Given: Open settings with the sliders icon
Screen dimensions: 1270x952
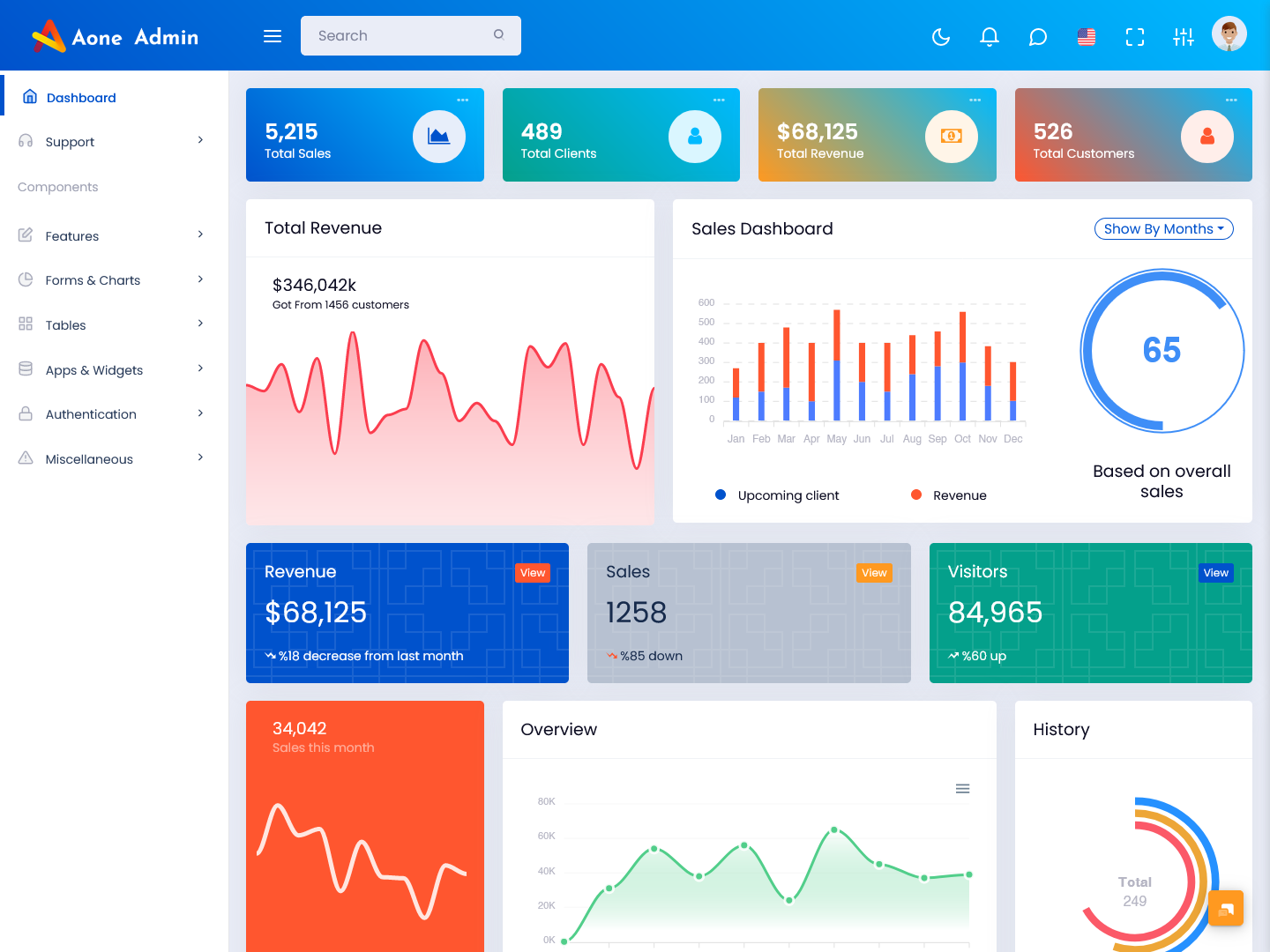Looking at the screenshot, I should 1183,37.
